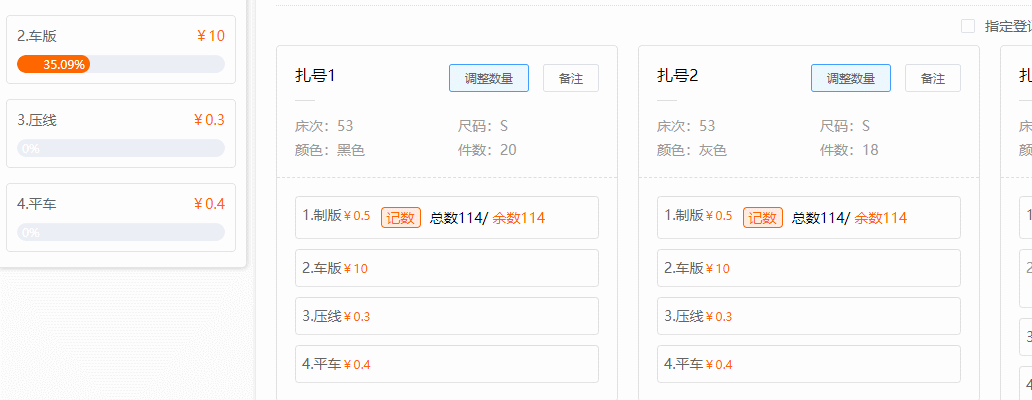The width and height of the screenshot is (1032, 400).
Task: Open the 4.平车 card in left panel
Action: pyautogui.click(x=120, y=204)
